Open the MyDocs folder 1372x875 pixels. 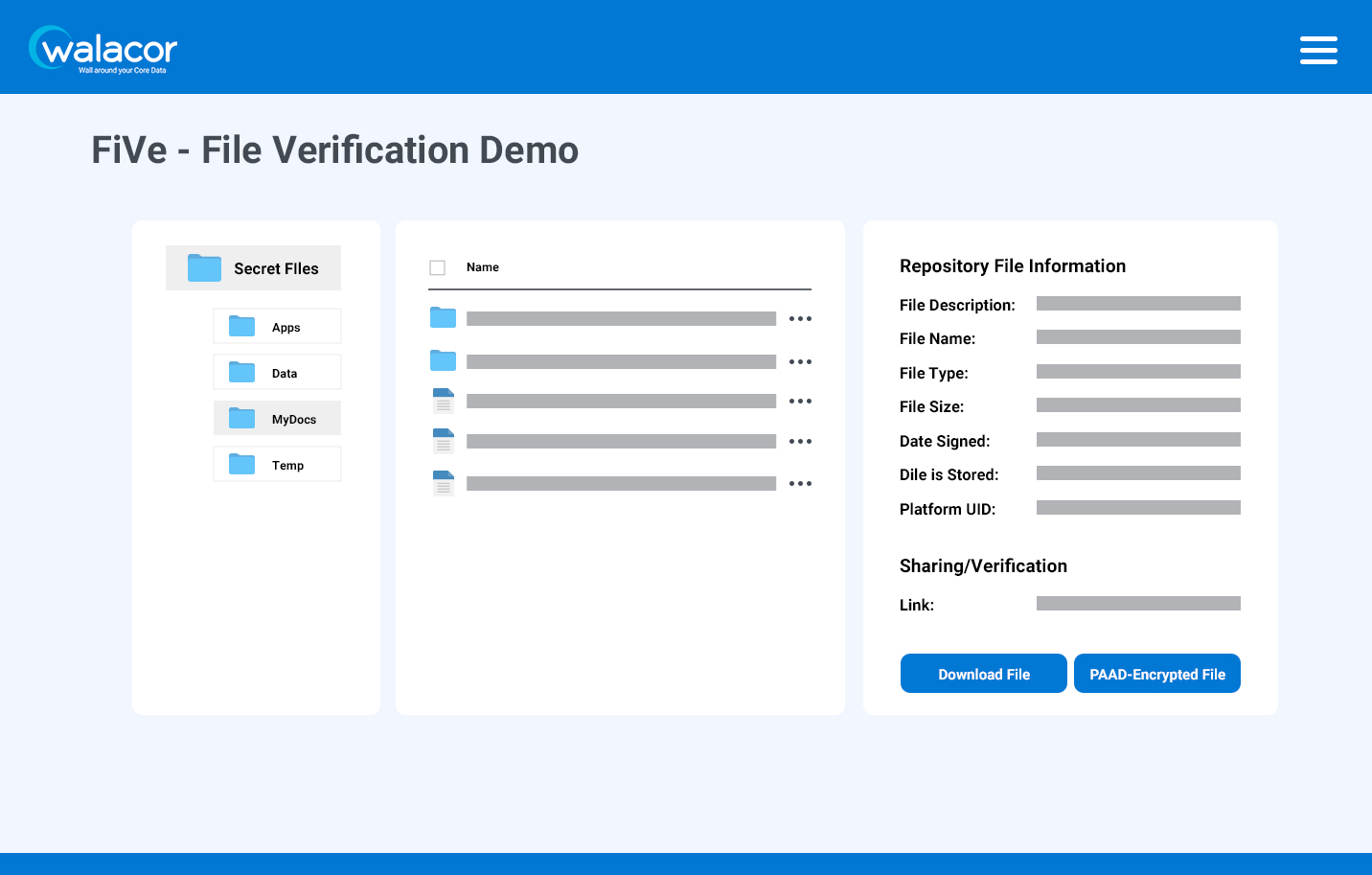277,419
